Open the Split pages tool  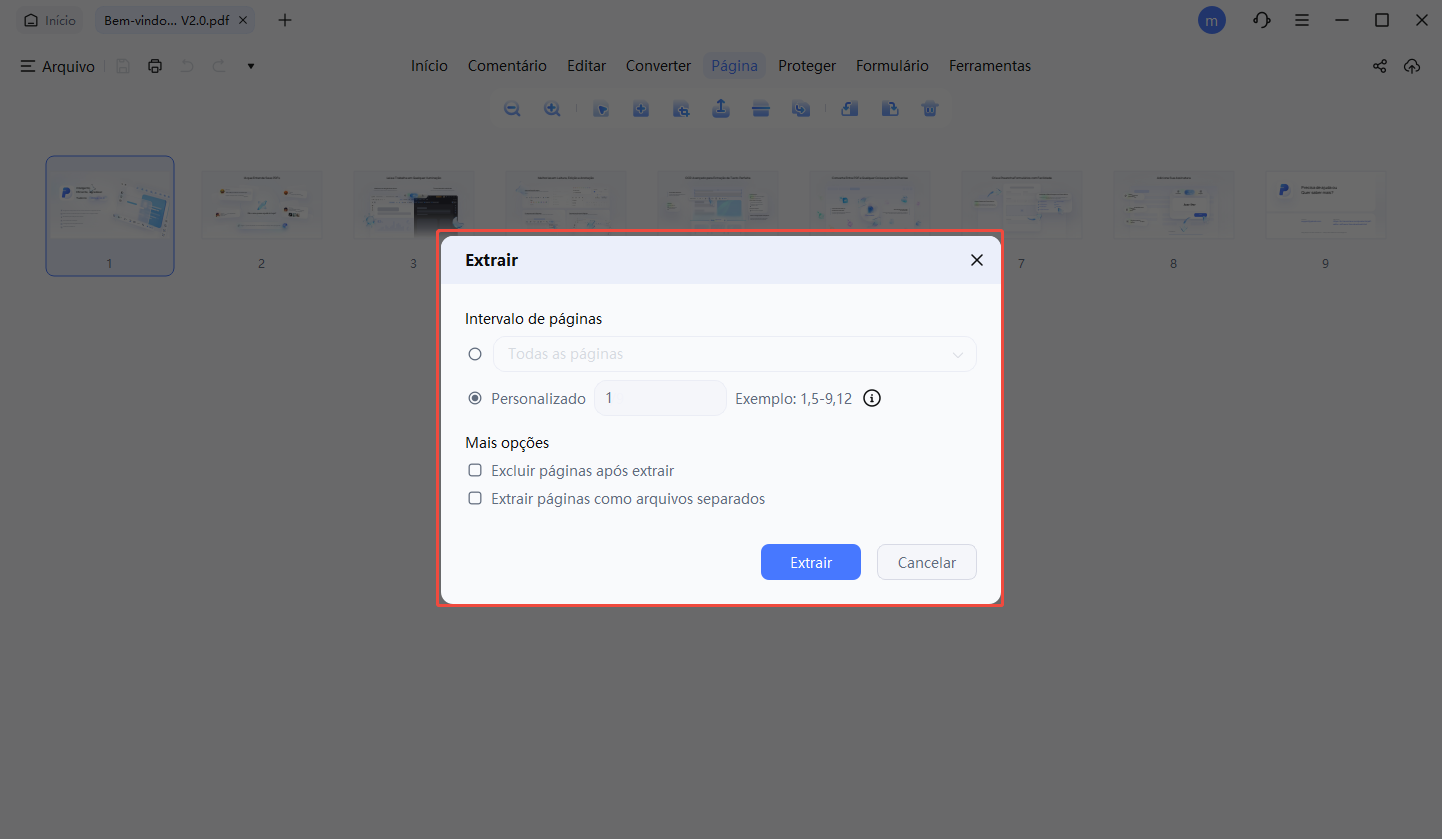(x=761, y=108)
